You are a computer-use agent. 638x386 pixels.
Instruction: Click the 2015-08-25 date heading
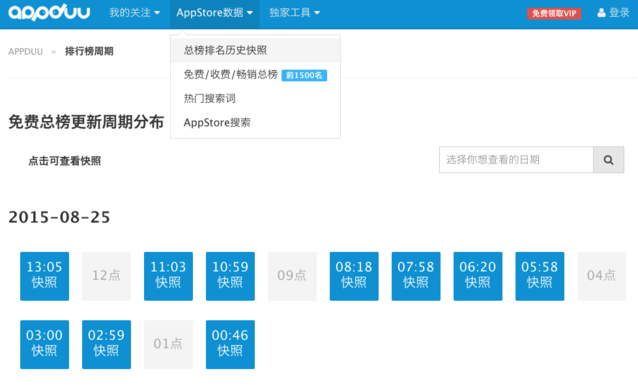point(59,217)
